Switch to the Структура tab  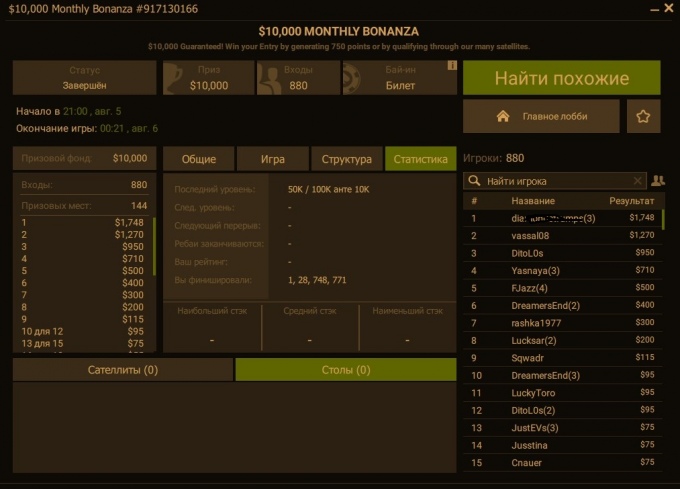coord(347,159)
